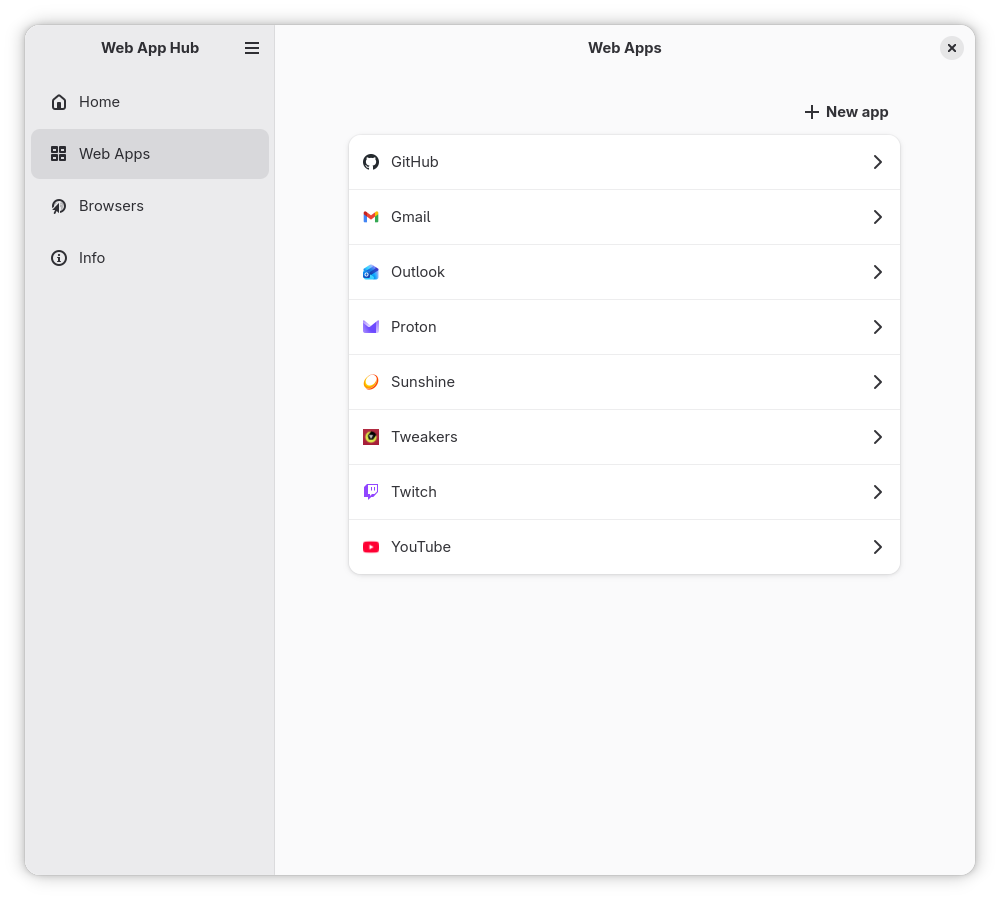Image resolution: width=1000 pixels, height=900 pixels.
Task: Open the YouTube row arrow
Action: [x=877, y=547]
